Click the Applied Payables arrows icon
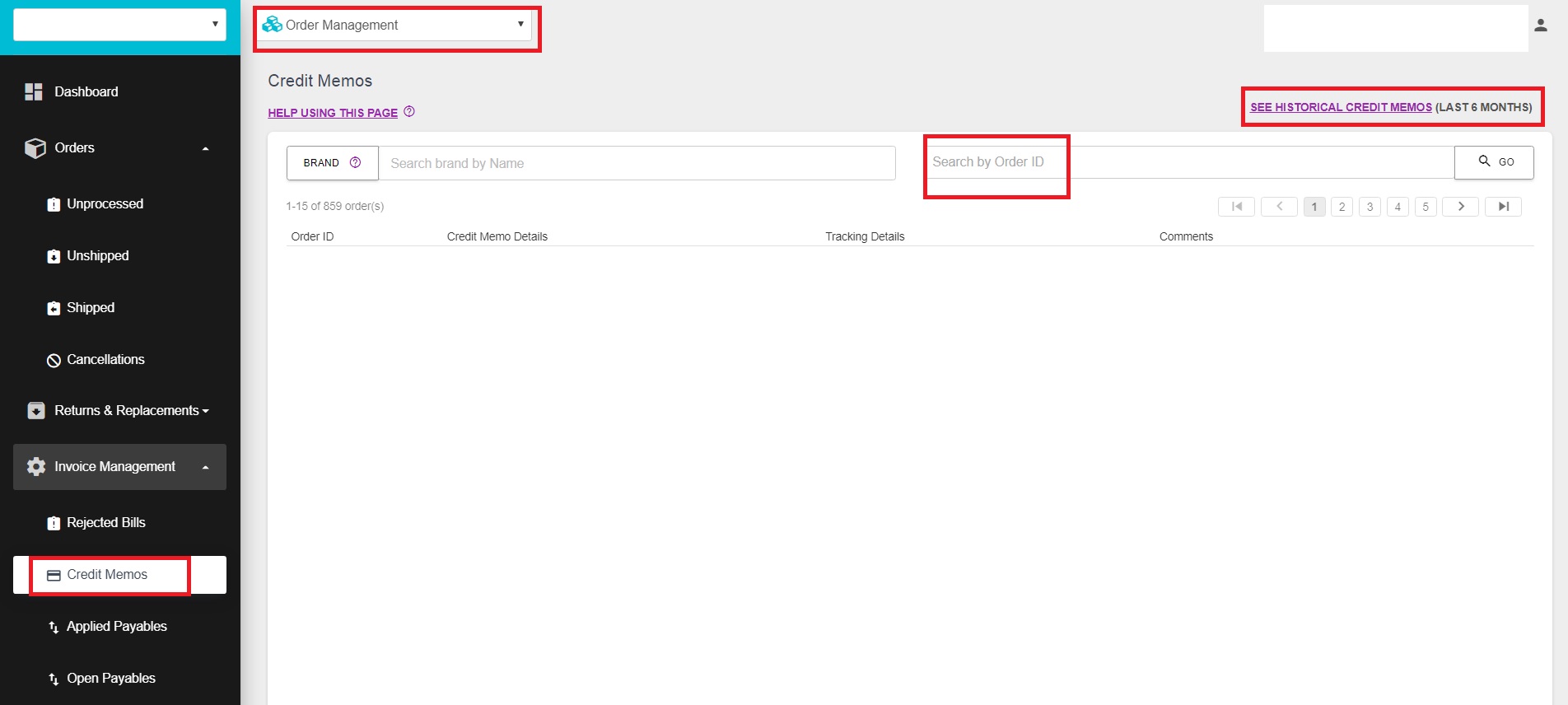1568x705 pixels. [x=54, y=627]
